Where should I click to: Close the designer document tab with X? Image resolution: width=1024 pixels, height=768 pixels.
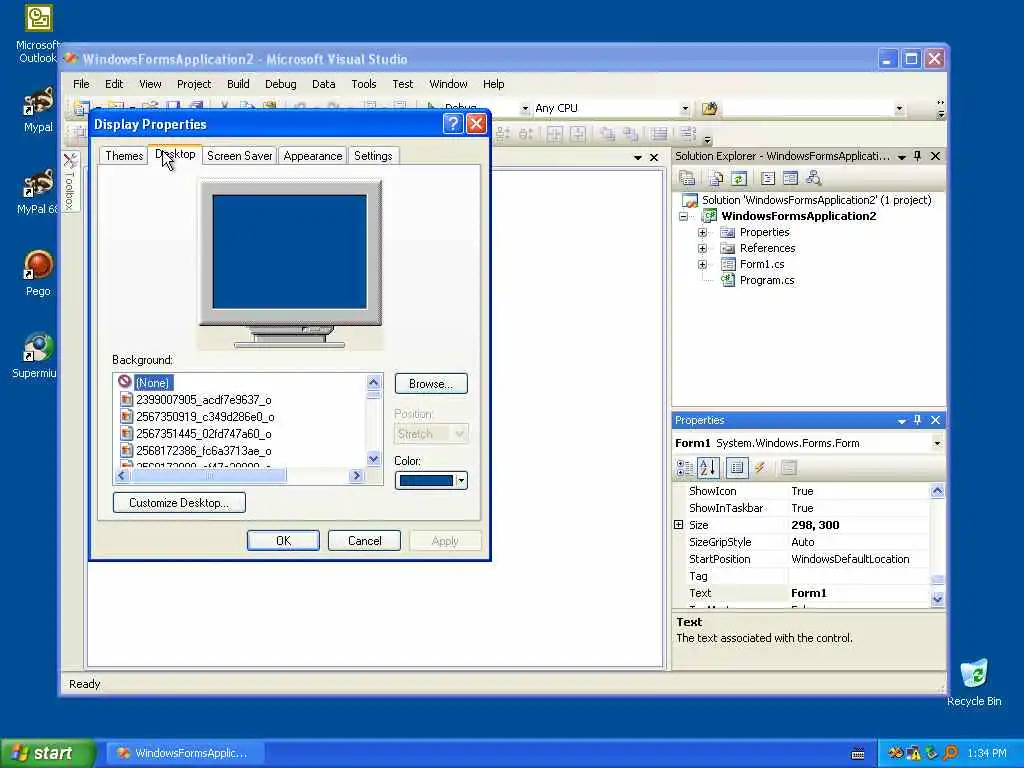tap(654, 157)
